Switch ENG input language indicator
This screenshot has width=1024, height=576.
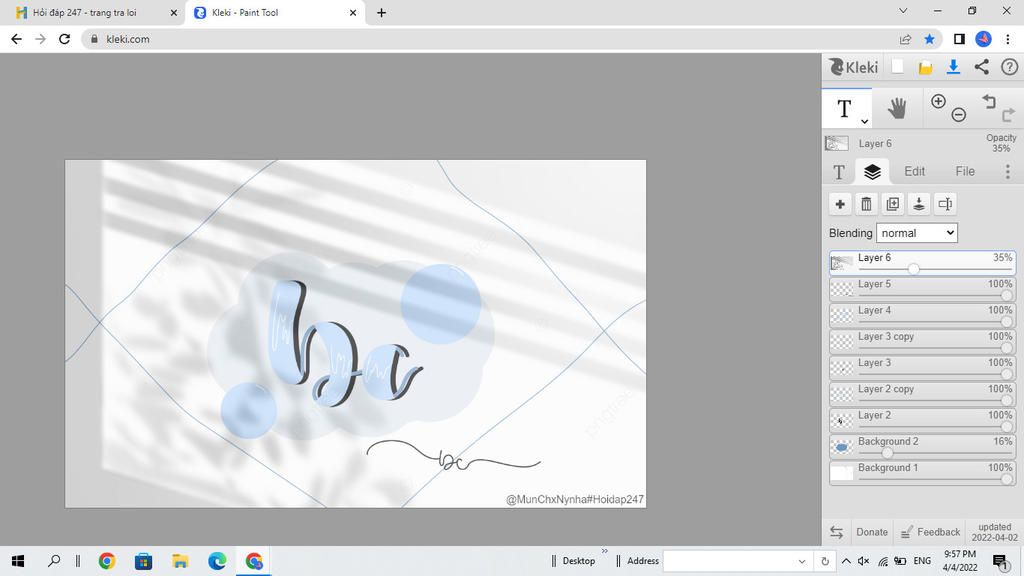(x=922, y=561)
